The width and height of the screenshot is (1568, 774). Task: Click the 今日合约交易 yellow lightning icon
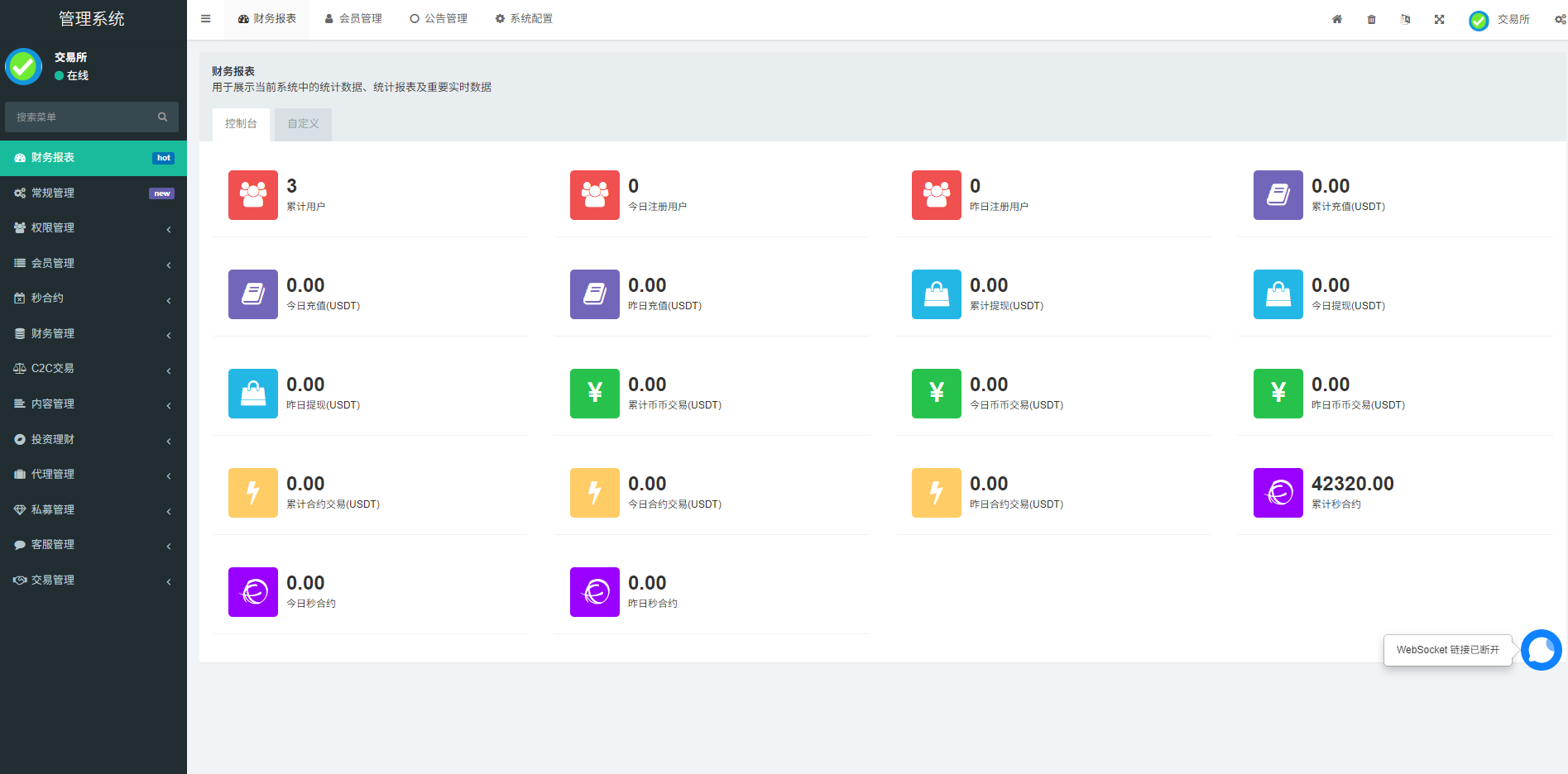coord(595,493)
